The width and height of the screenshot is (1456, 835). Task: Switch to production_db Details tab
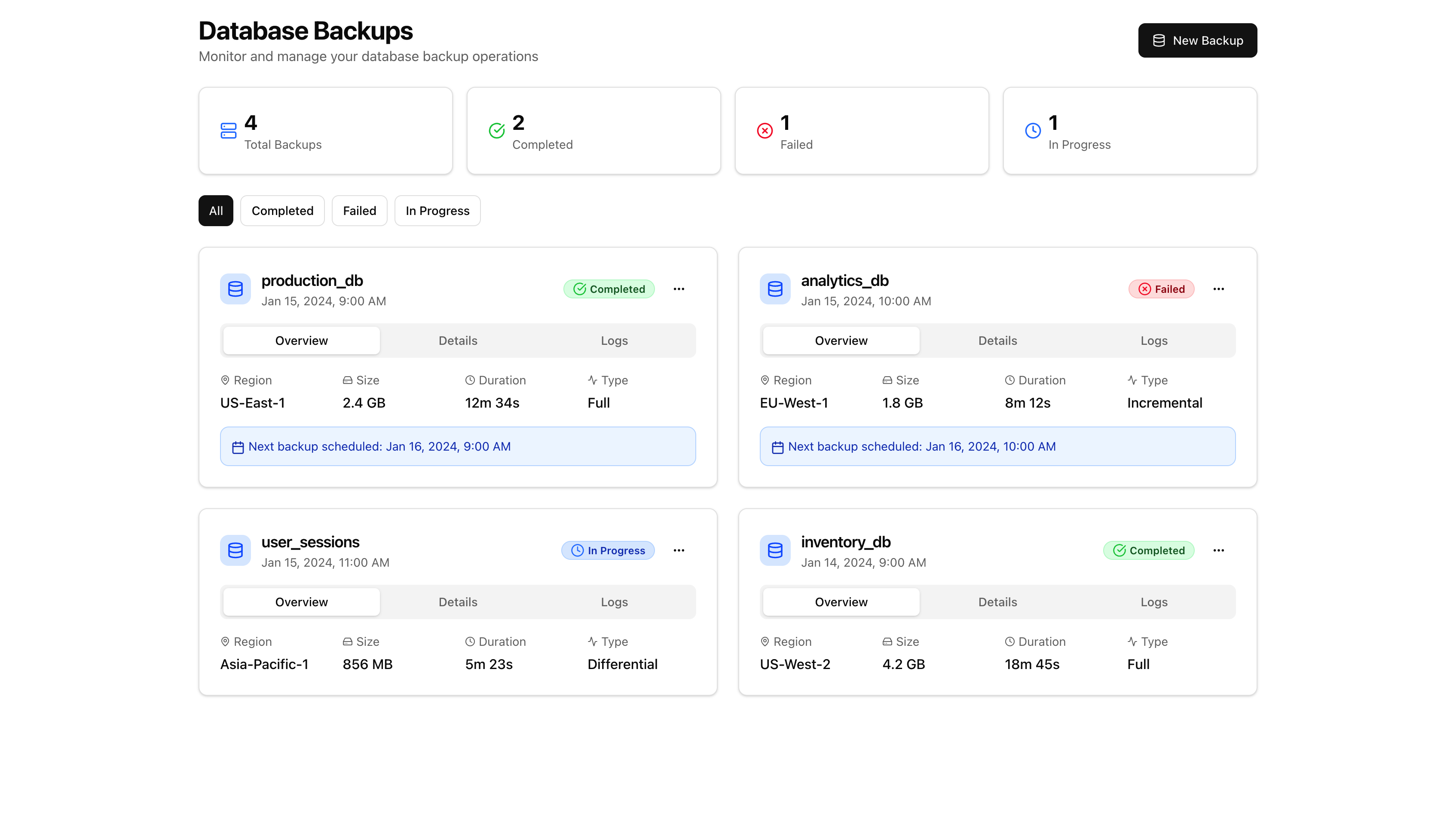458,341
